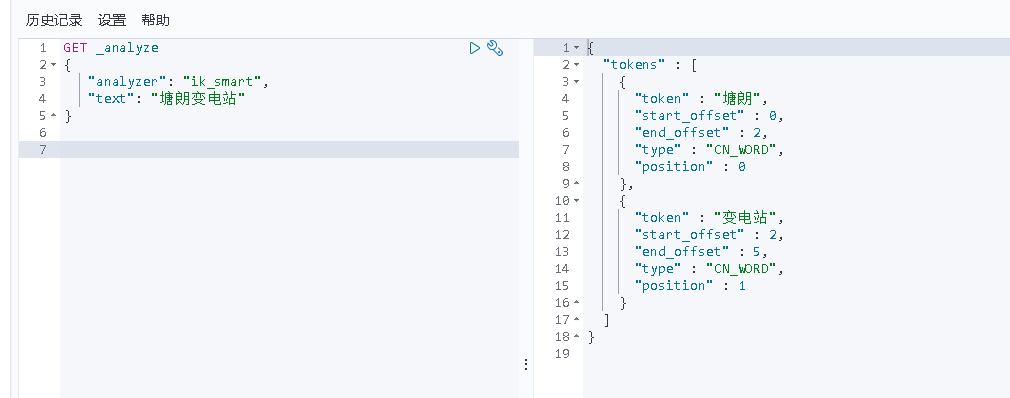Image resolution: width=1010 pixels, height=398 pixels.
Task: Toggle fold marker at response line 16
Action: 576,303
